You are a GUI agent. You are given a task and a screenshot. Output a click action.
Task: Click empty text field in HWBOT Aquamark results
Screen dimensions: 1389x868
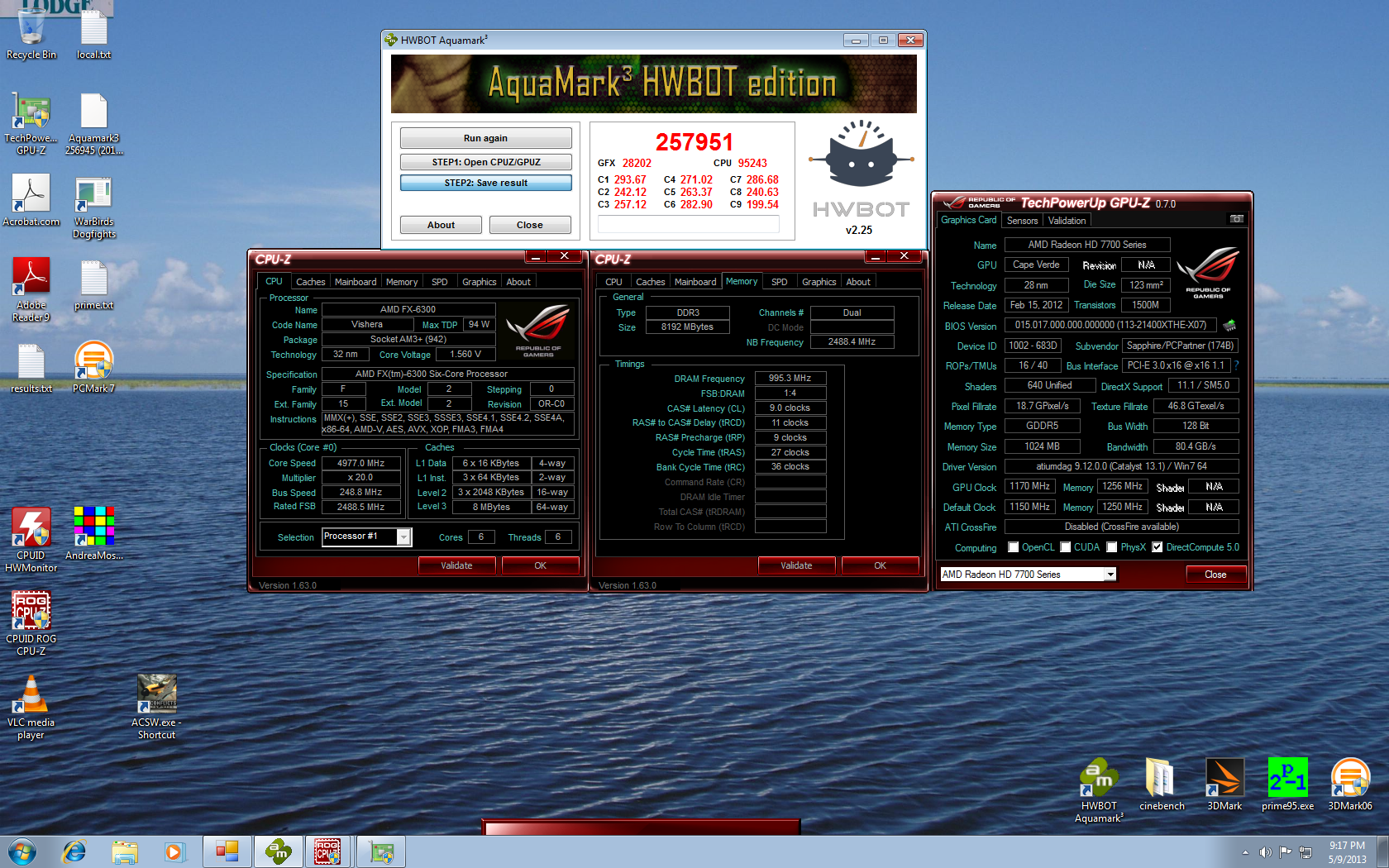point(688,224)
